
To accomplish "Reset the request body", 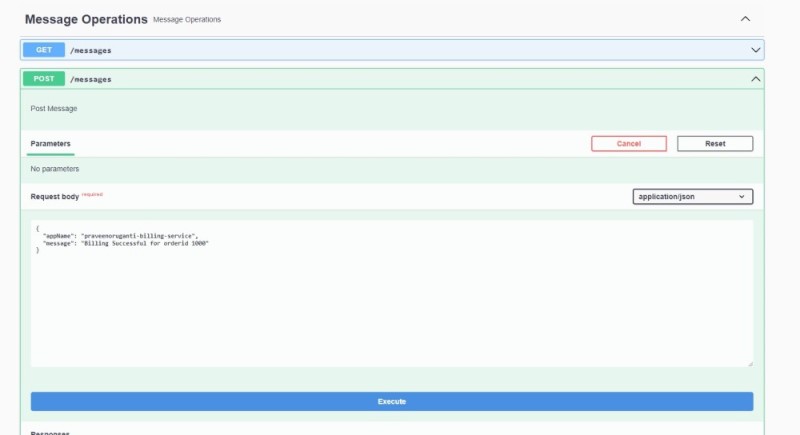I will coord(715,144).
